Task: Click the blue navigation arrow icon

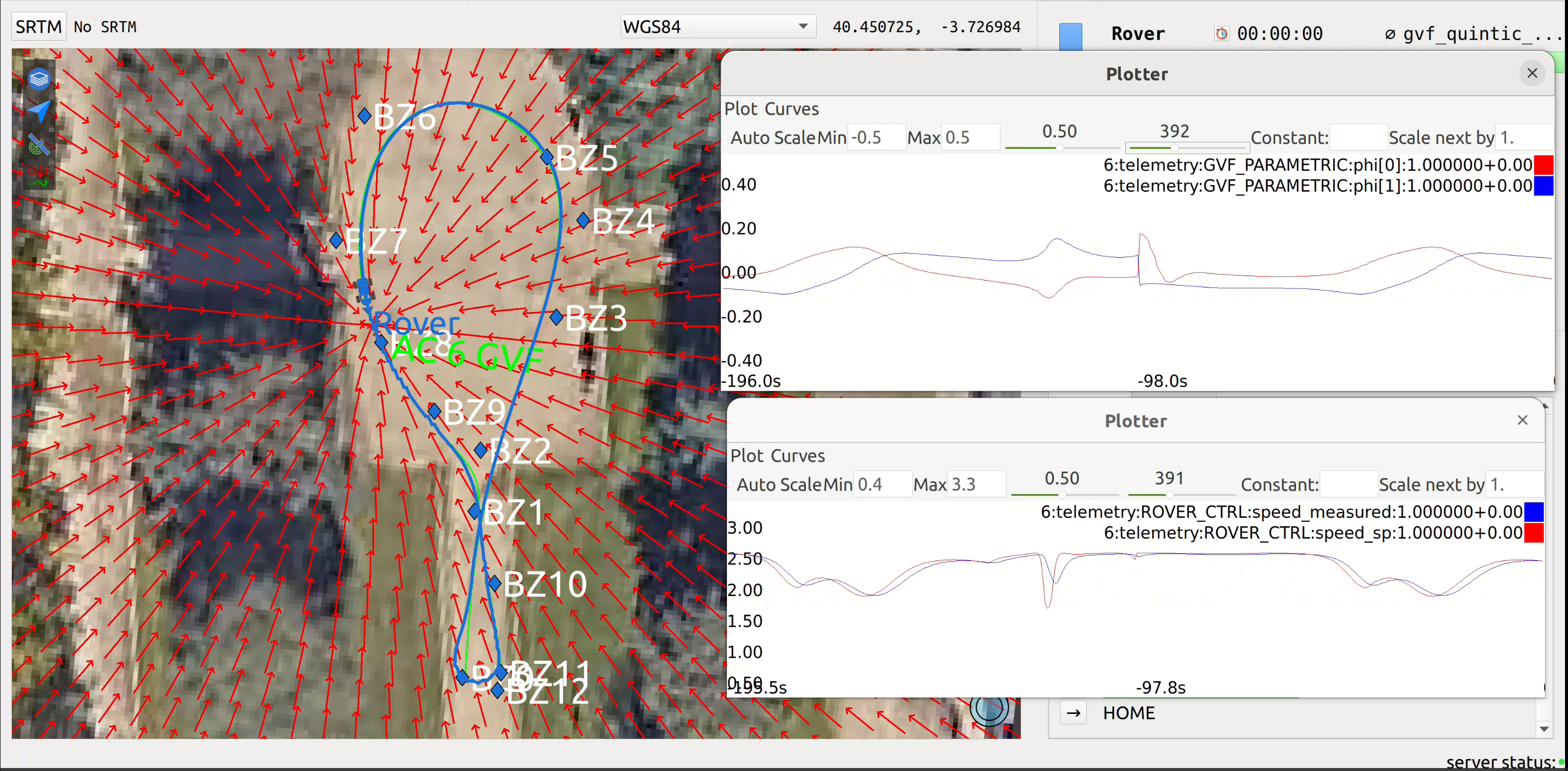Action: [x=39, y=111]
